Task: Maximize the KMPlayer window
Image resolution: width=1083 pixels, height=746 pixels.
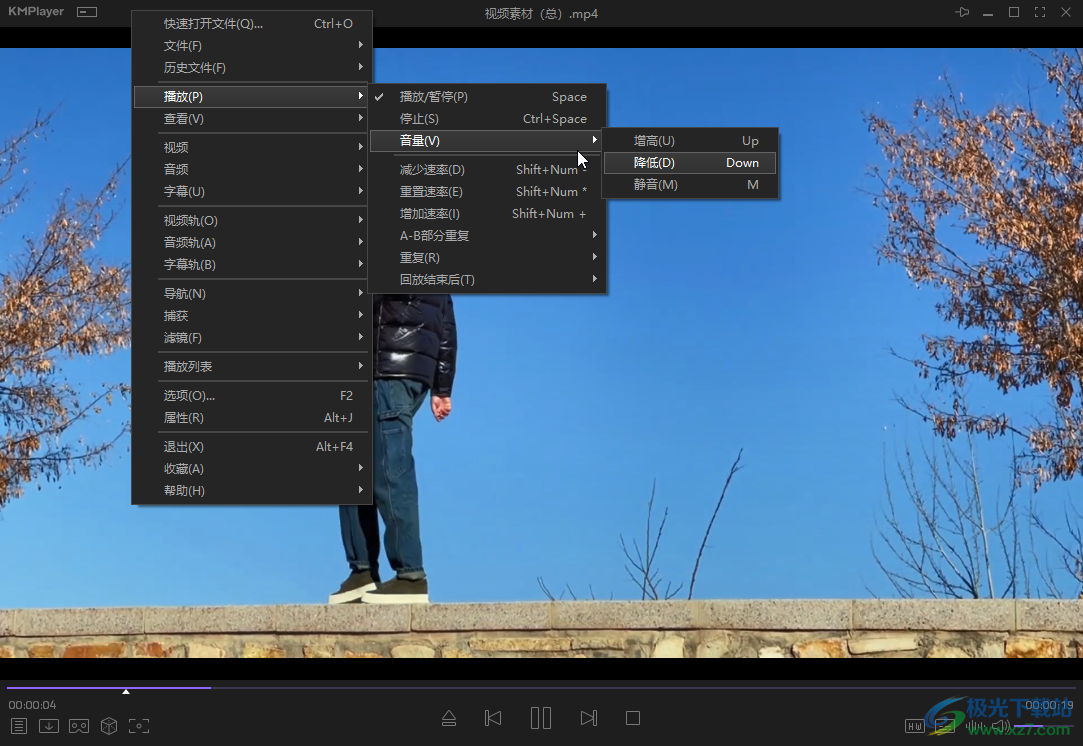Action: click(1014, 12)
